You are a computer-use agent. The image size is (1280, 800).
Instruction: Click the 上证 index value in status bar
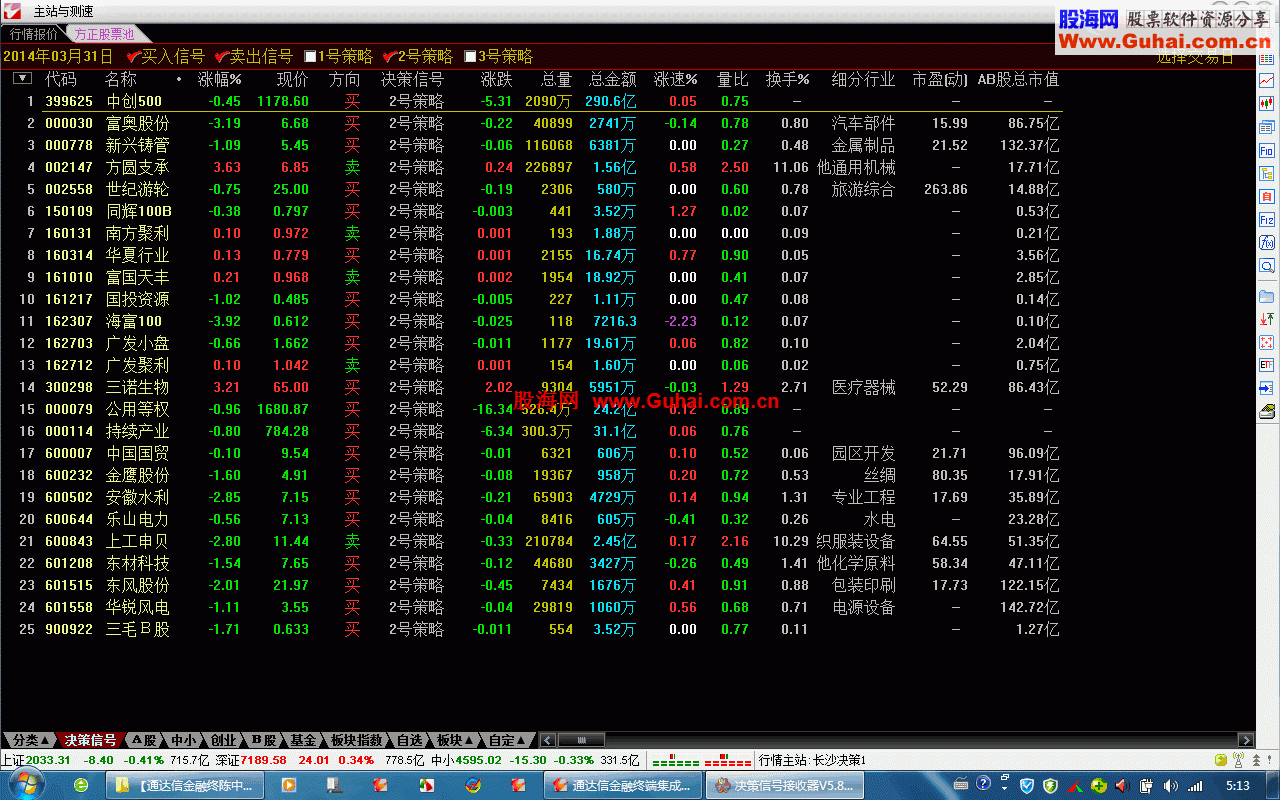[48, 760]
